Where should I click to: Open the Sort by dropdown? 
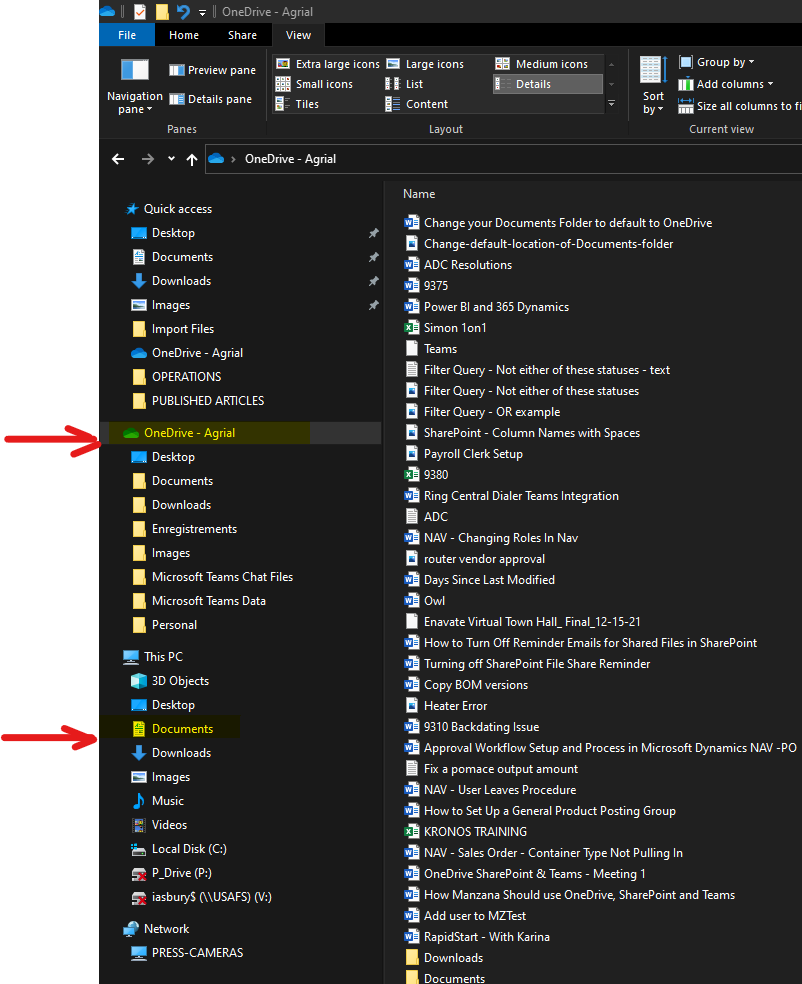653,86
